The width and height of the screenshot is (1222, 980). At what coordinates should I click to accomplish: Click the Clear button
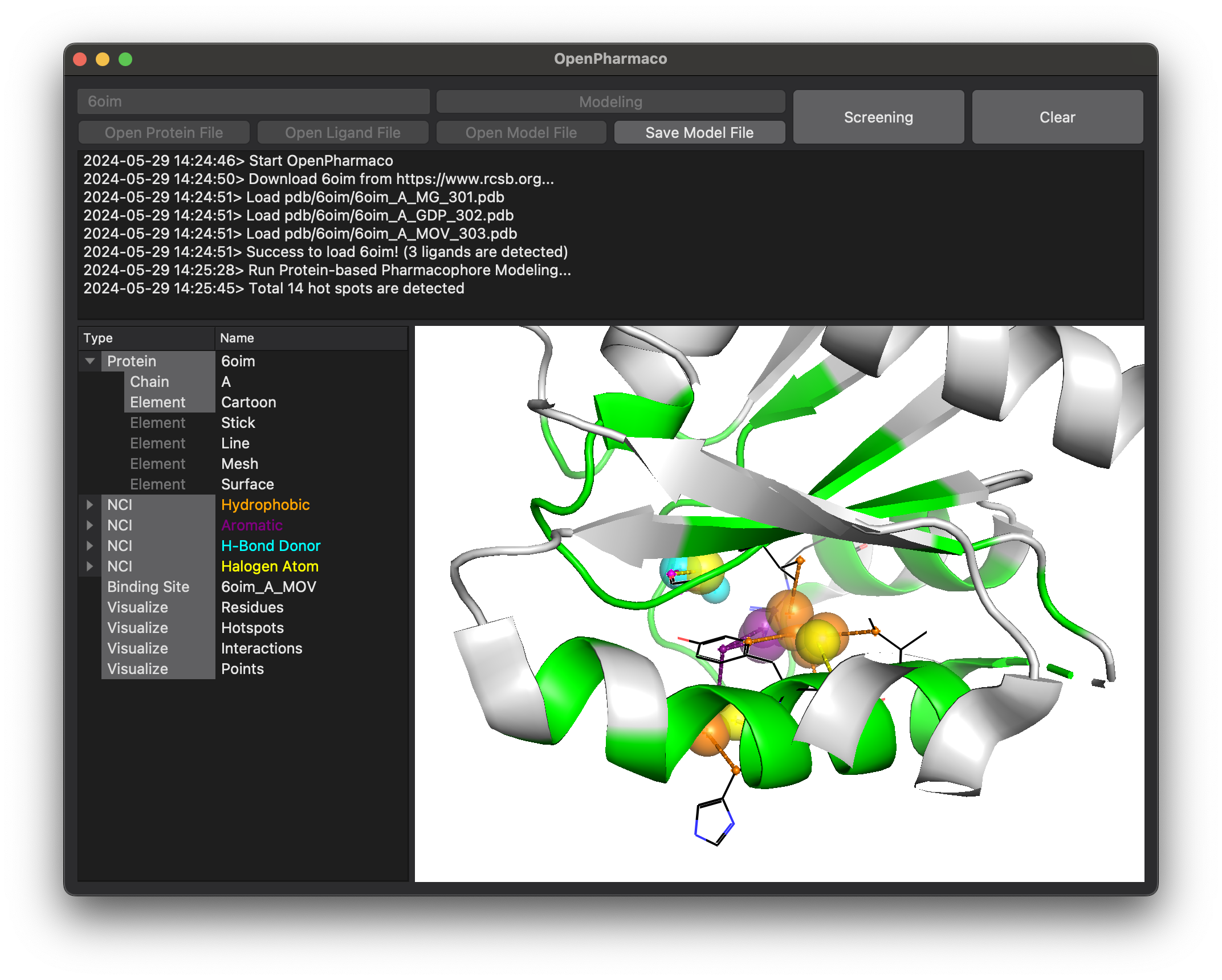click(1057, 117)
